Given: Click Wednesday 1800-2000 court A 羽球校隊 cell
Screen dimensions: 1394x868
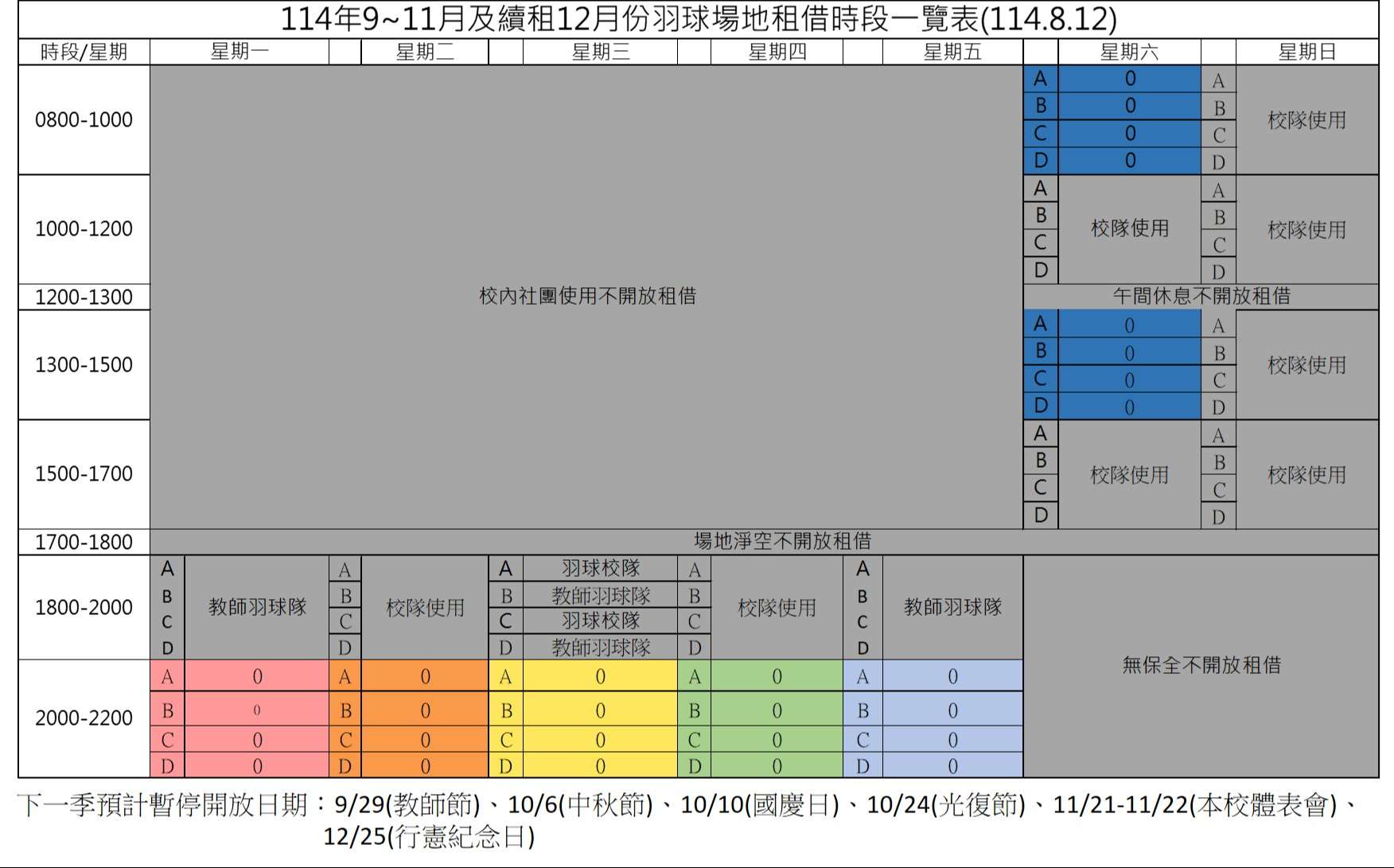Looking at the screenshot, I should coord(601,568).
